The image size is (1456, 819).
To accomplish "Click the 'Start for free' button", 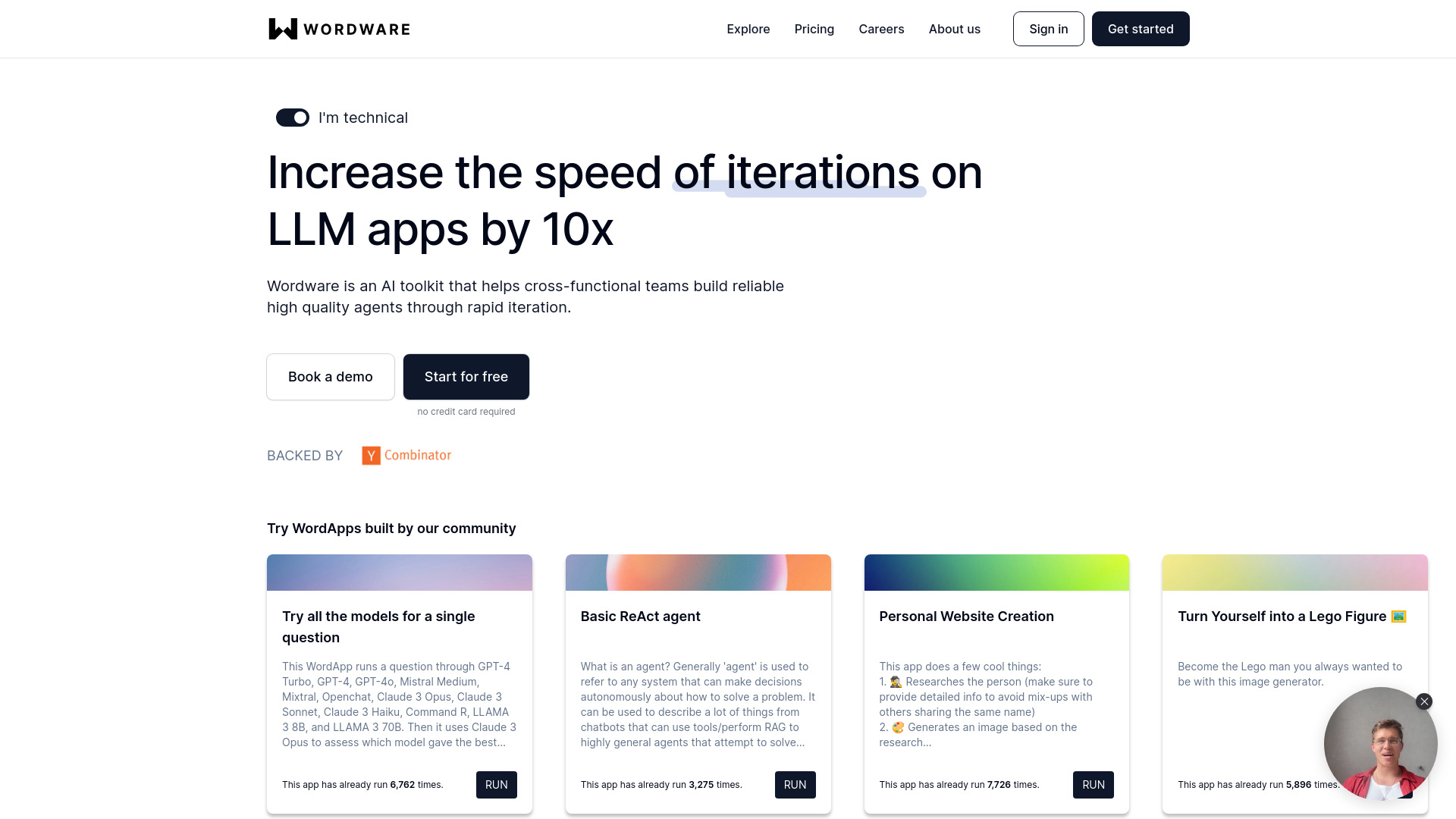I will (x=466, y=376).
